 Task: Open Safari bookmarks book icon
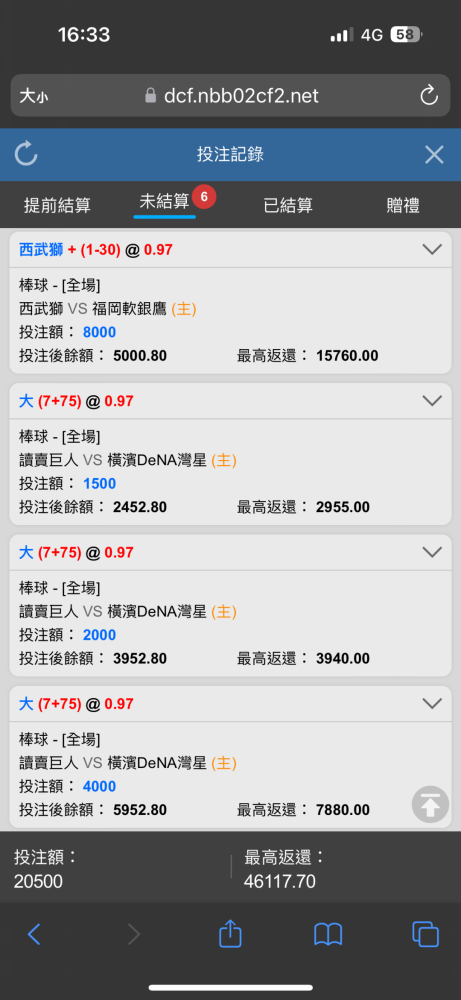[x=328, y=935]
